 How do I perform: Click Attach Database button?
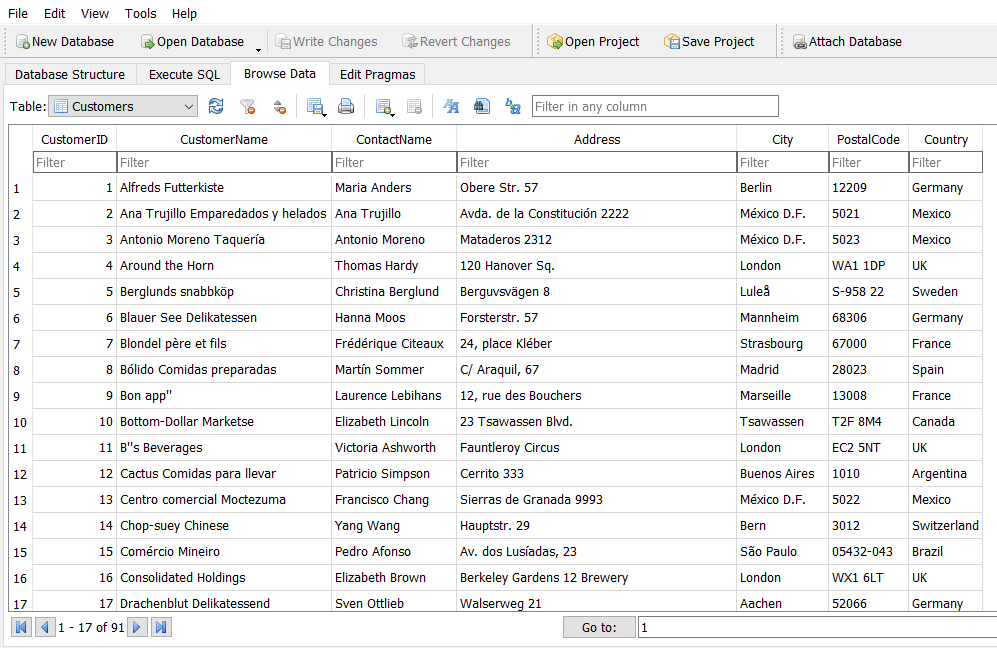847,41
